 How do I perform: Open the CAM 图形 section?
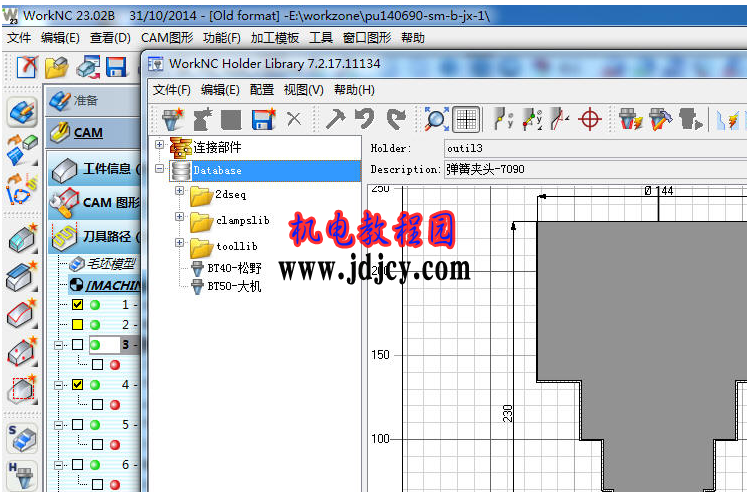coord(95,202)
